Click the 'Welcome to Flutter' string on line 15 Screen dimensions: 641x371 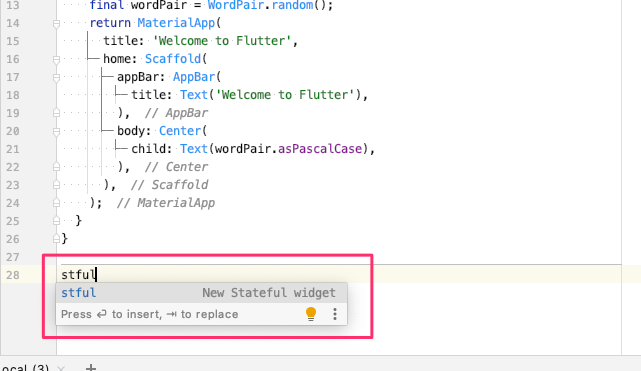(x=222, y=41)
